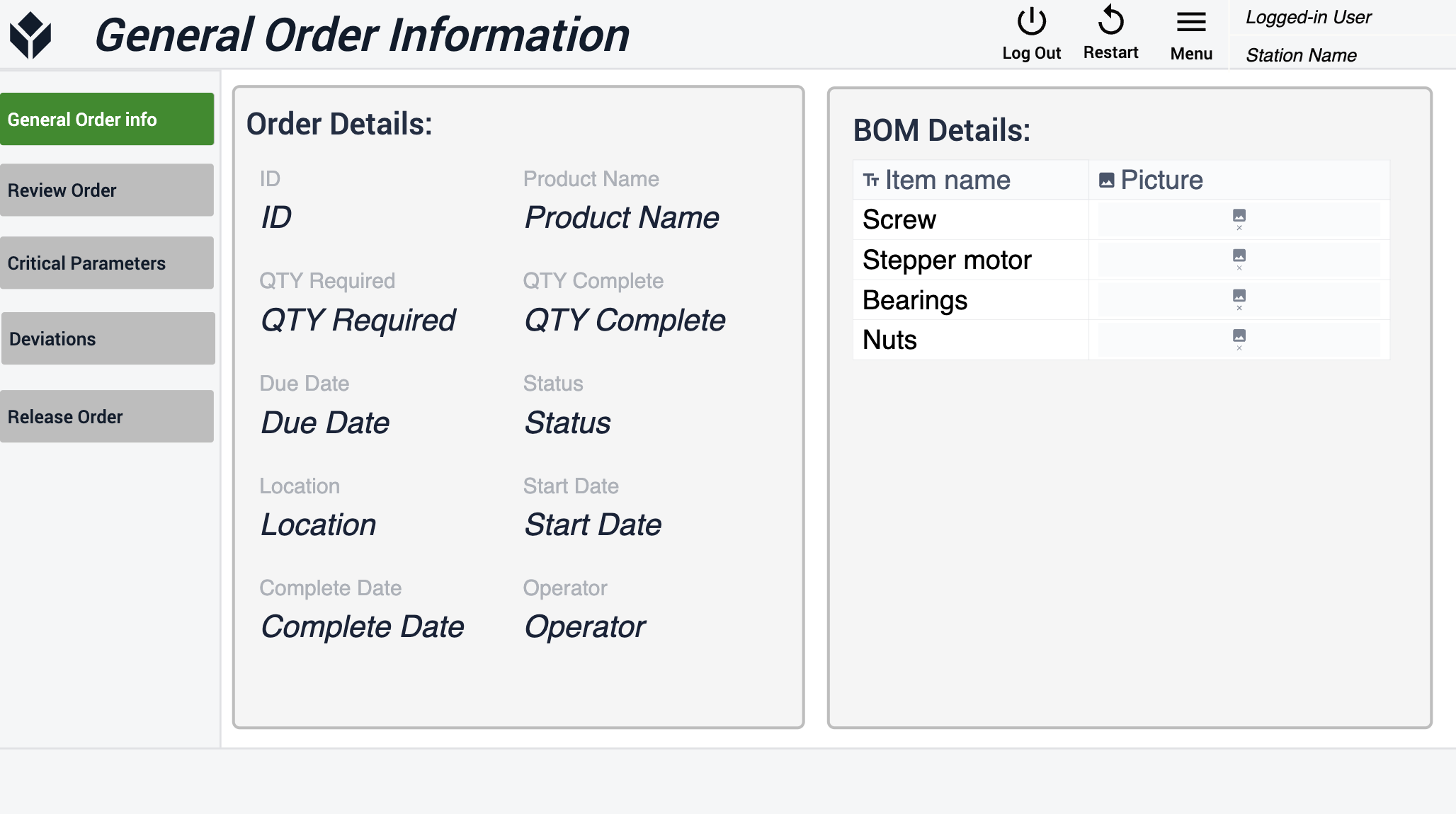Click the Tulip logo icon

click(x=30, y=35)
